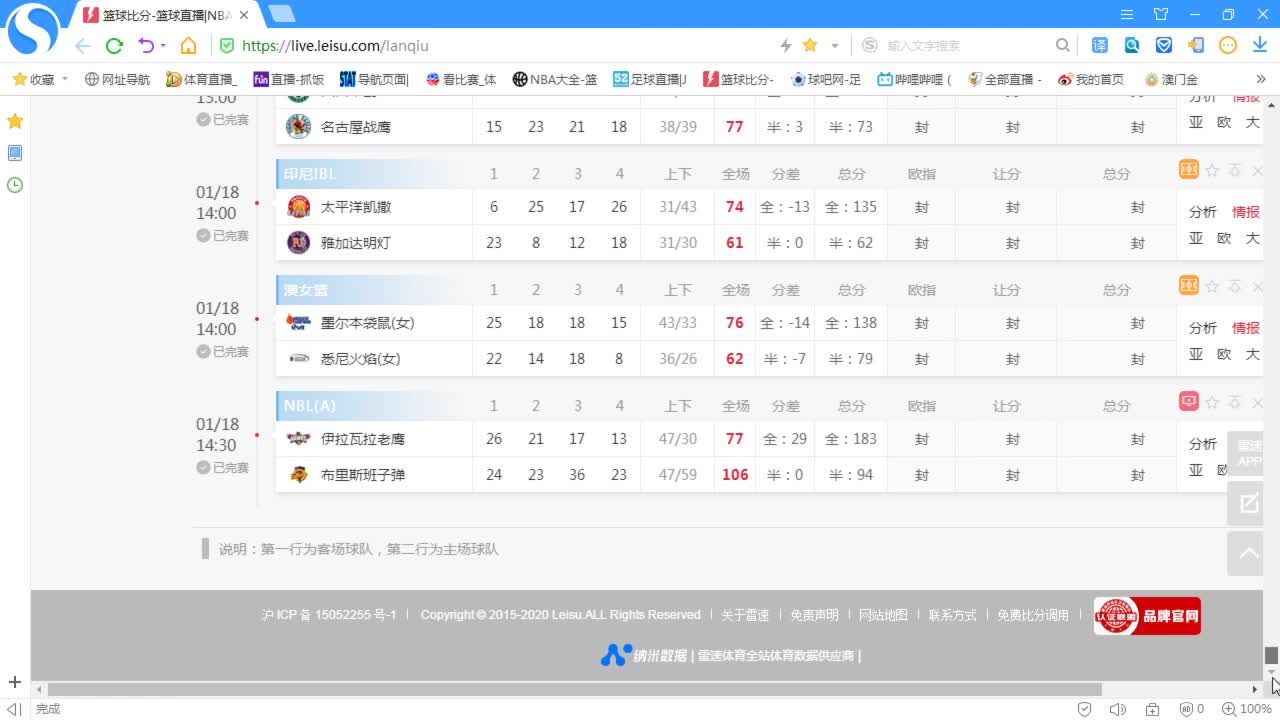This screenshot has height=720, width=1280.
Task: Open the browser main menu icon
Action: click(x=1127, y=14)
